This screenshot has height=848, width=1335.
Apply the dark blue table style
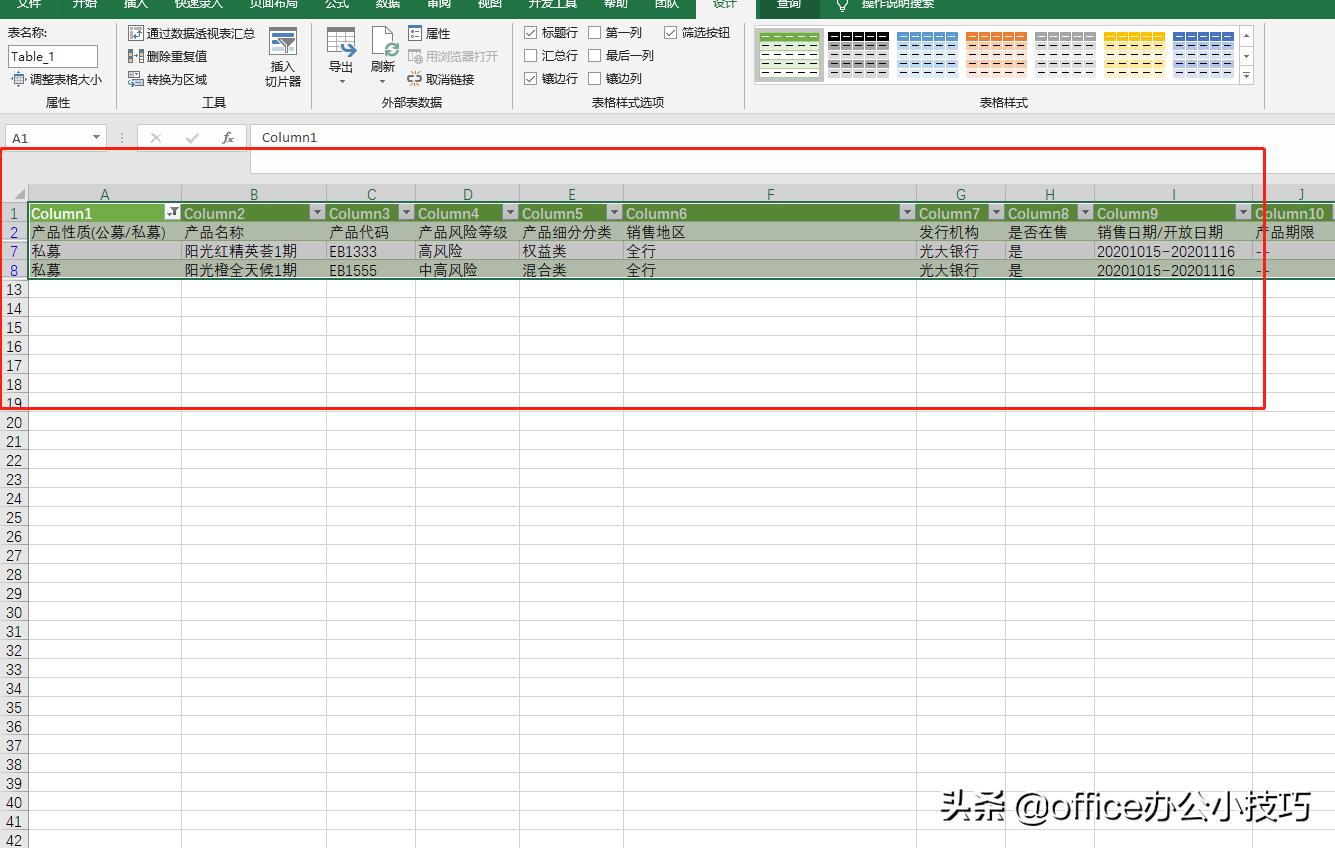pos(1203,55)
